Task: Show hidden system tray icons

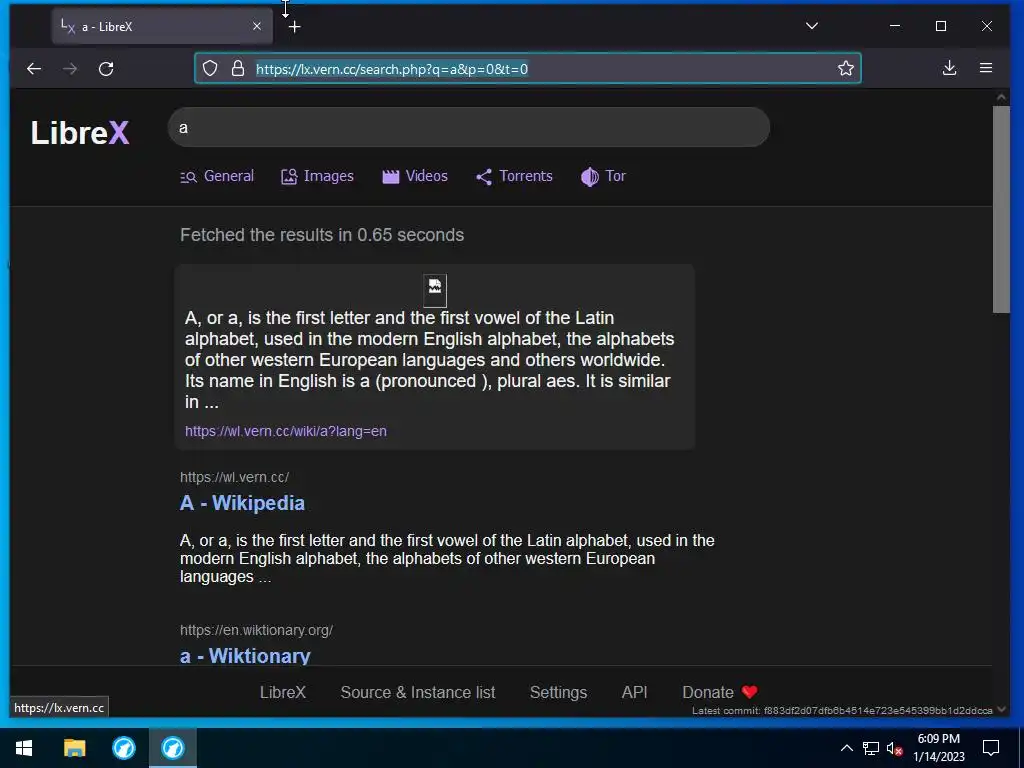Action: (846, 748)
